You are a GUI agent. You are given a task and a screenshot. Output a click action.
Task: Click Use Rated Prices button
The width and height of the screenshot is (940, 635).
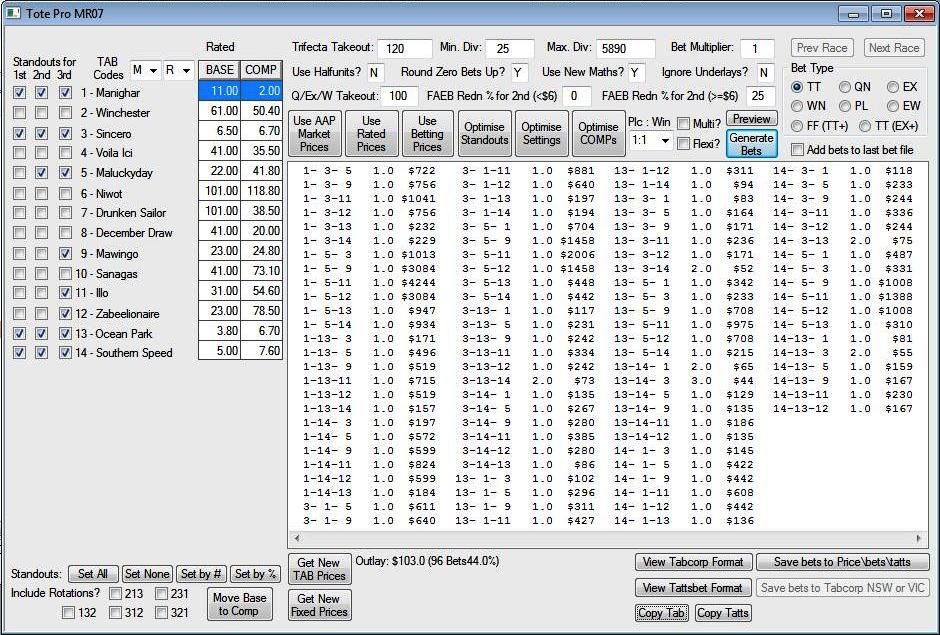click(x=371, y=134)
